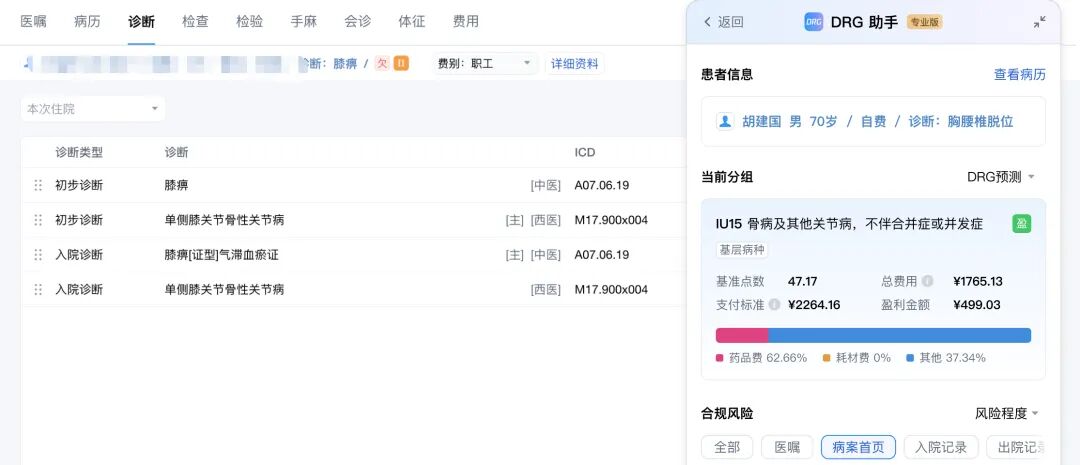This screenshot has width=1080, height=465.
Task: Collapse the DRG assistant panel
Action: click(1039, 22)
